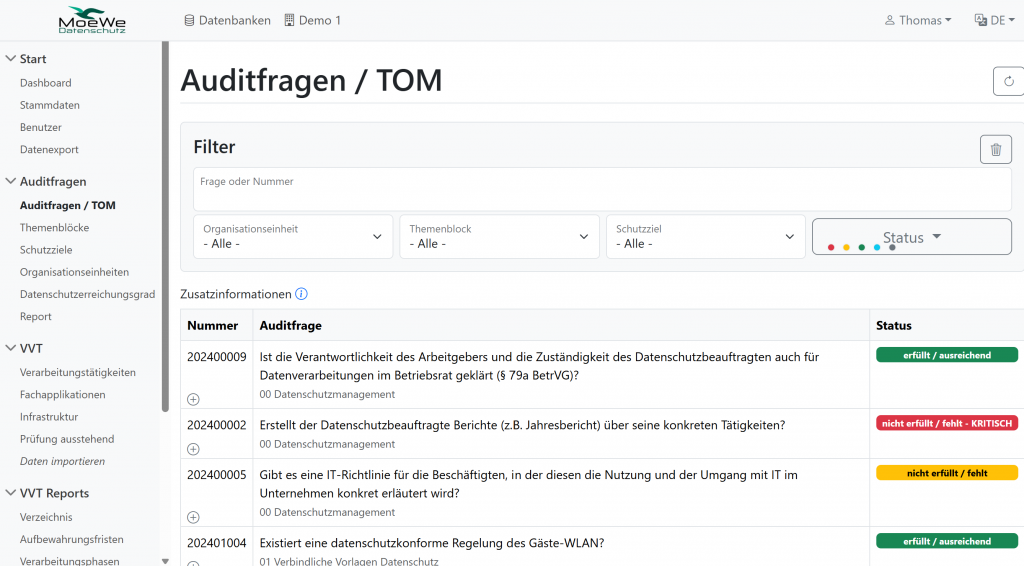The height and width of the screenshot is (566, 1024).
Task: Expand row 202400005 with plus icon
Action: coord(193,517)
